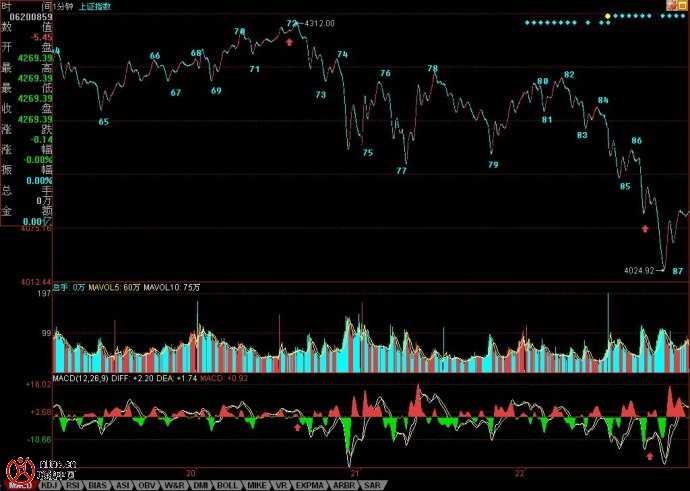This screenshot has height=491, width=690.
Task: Click the red arrow marker below peak 72
Action: [x=289, y=42]
